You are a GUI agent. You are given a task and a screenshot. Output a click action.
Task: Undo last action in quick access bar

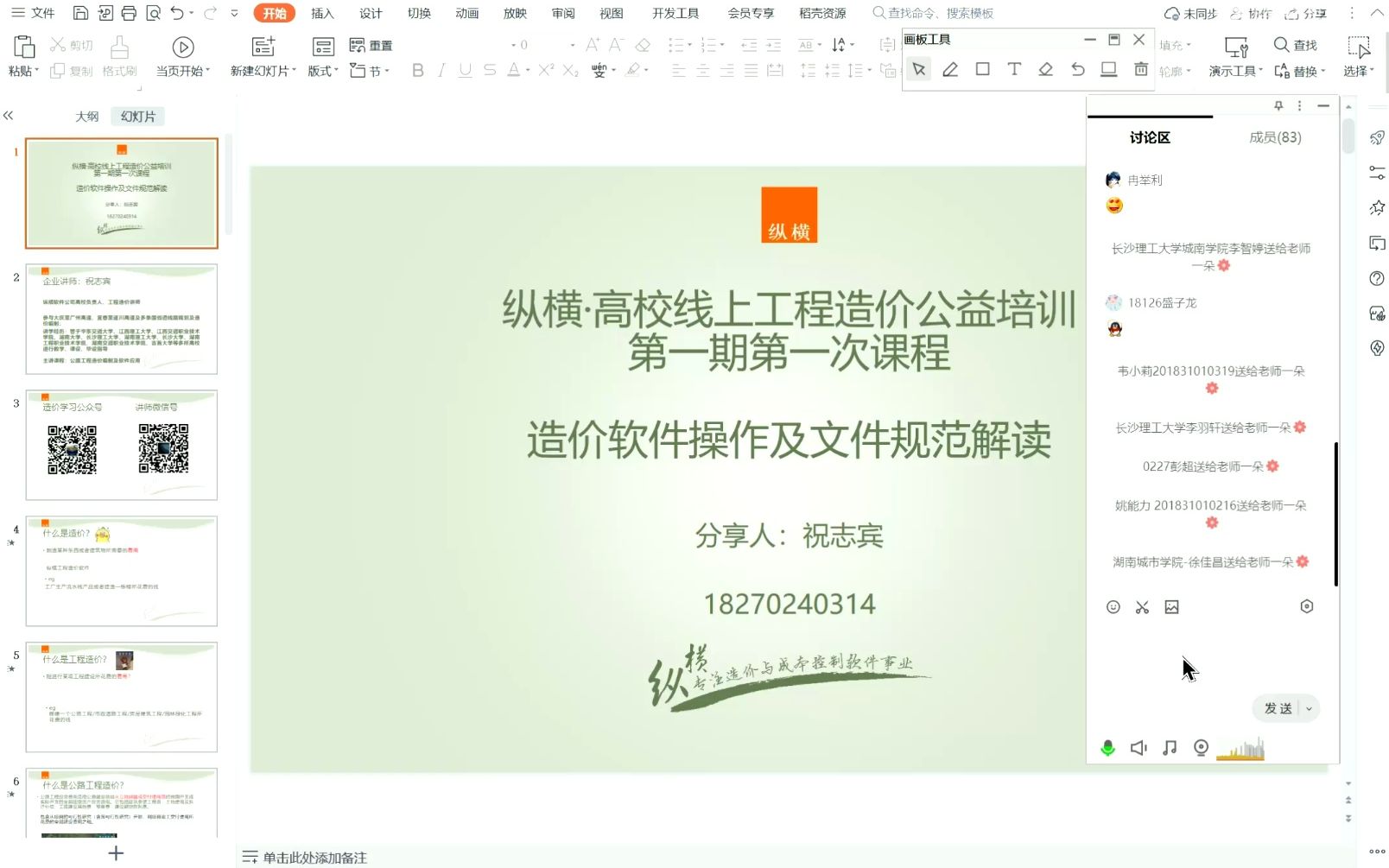[x=177, y=13]
